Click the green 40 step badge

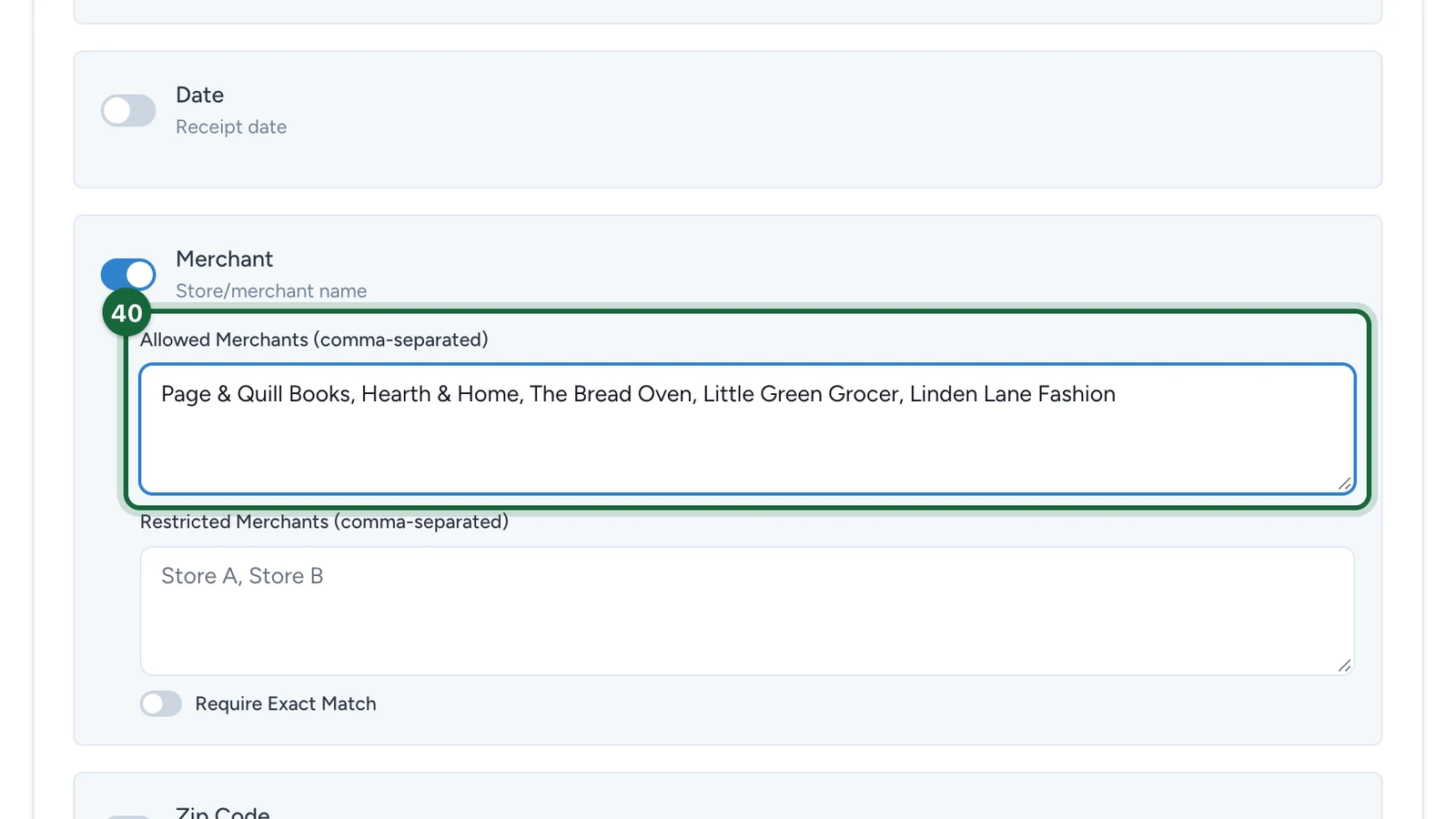(126, 313)
